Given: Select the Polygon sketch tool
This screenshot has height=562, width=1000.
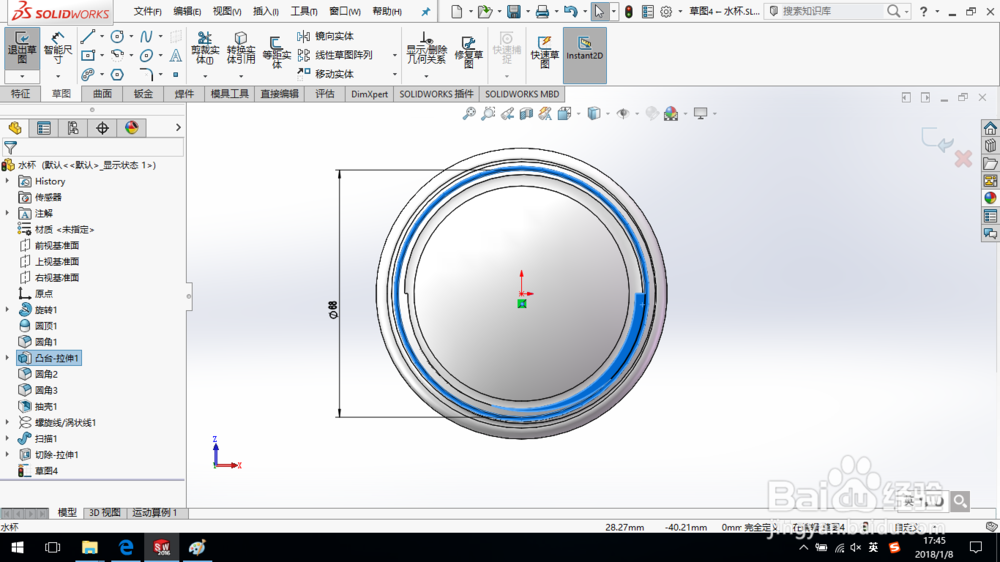Looking at the screenshot, I should (117, 75).
